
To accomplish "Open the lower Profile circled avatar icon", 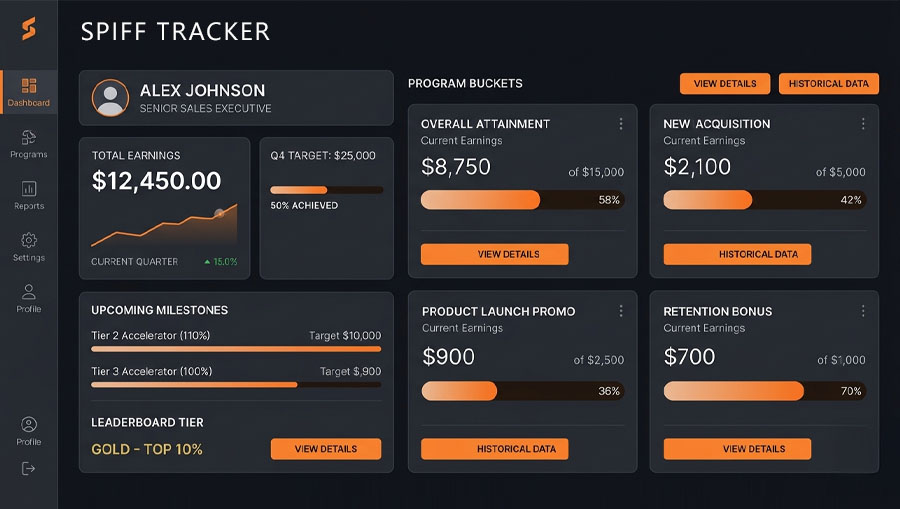I will (29, 424).
